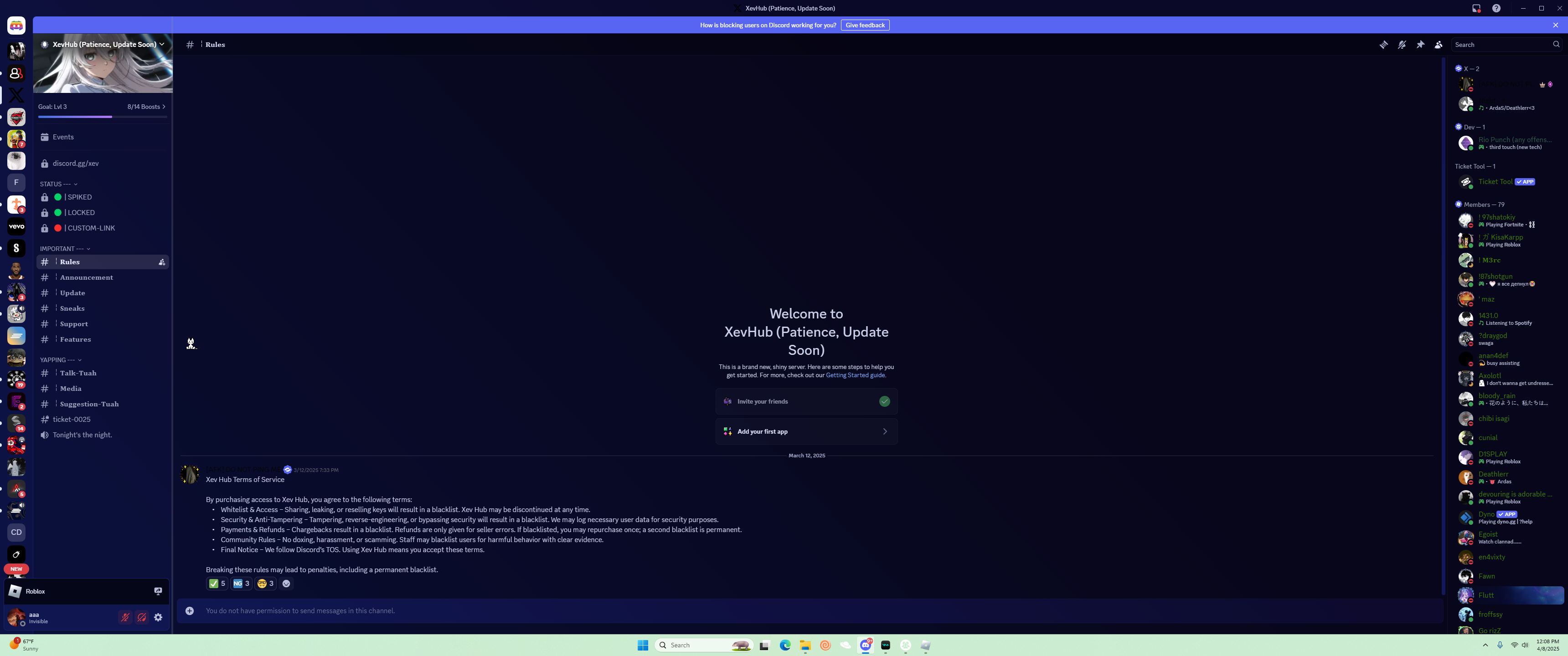Toggle notification bell mute in header
1568x656 pixels.
pos(1402,45)
